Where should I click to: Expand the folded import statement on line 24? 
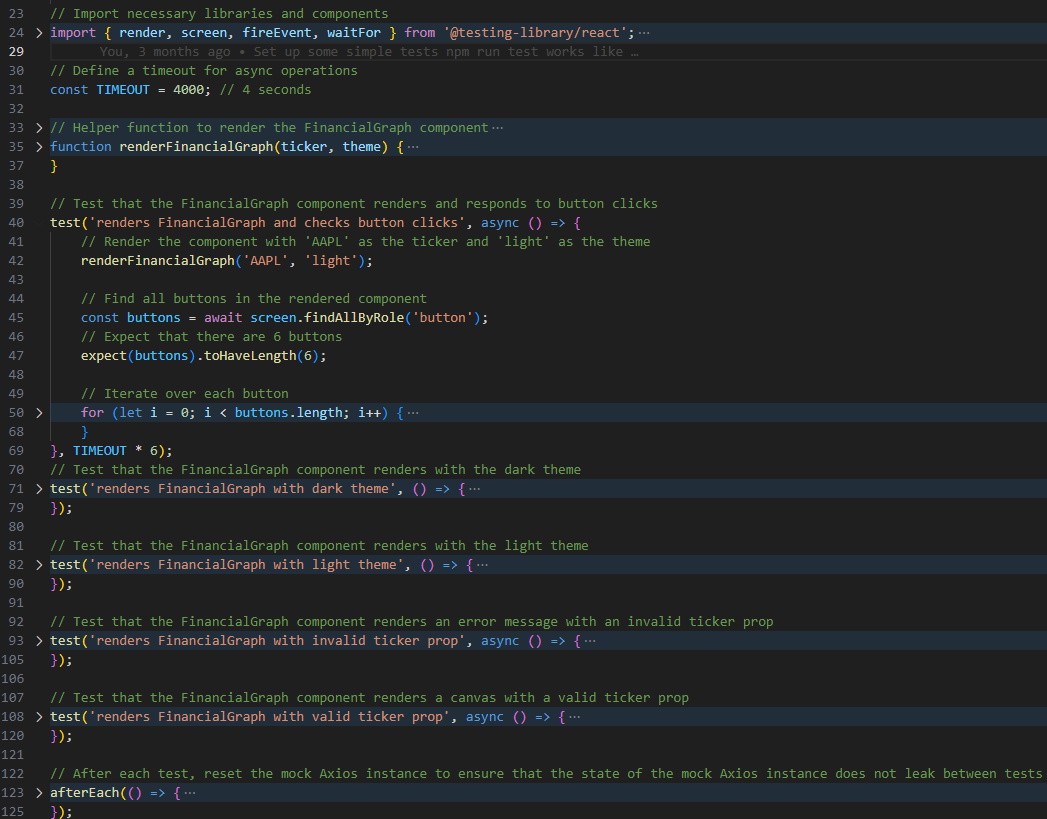click(39, 33)
